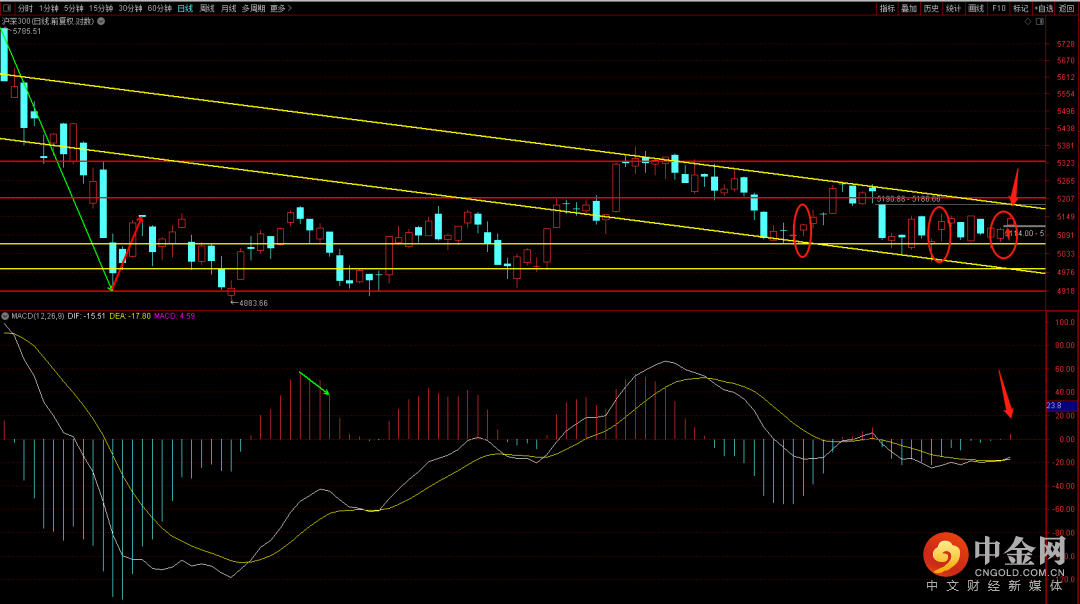Image resolution: width=1080 pixels, height=604 pixels.
Task: Select the 15分钟 timeframe
Action: tap(101, 8)
